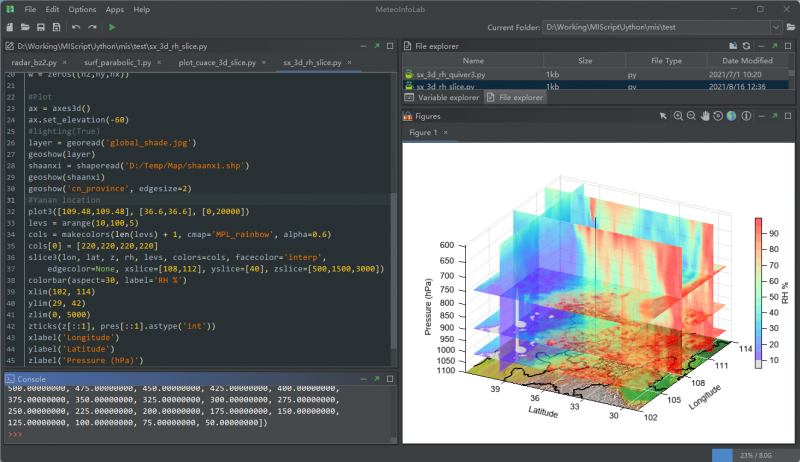The image size is (800, 462).
Task: Select the Pan hand tool in Figures
Action: coord(705,116)
